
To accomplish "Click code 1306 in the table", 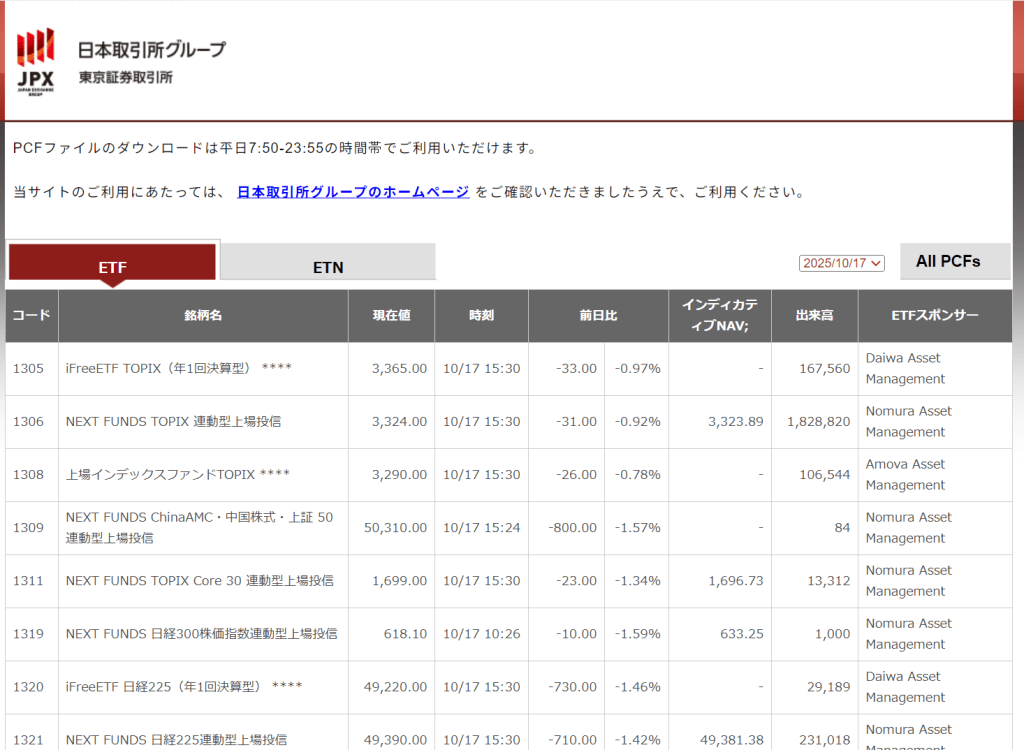I will (x=29, y=421).
